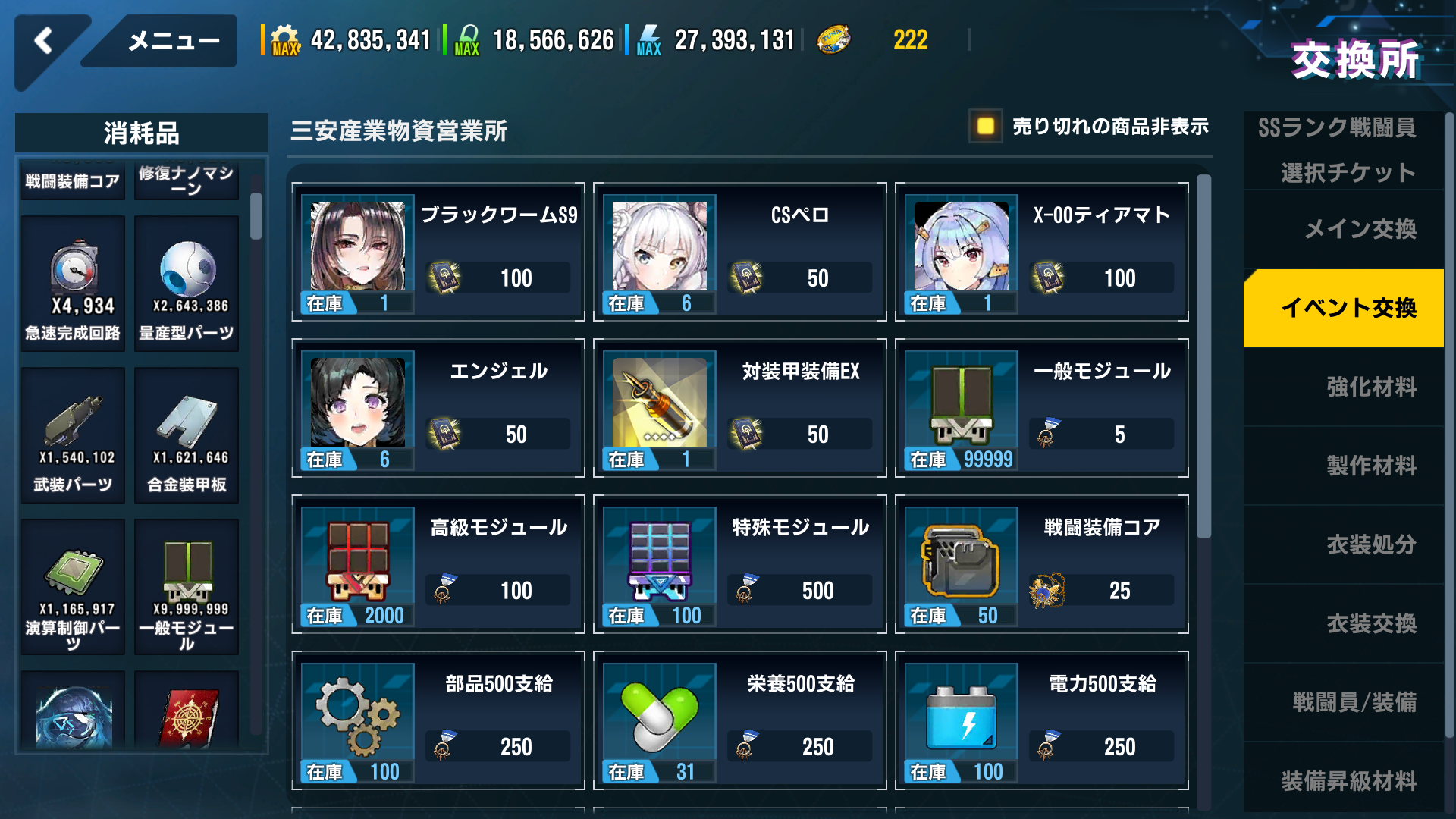This screenshot has height=819, width=1456.
Task: Toggle 売り切れの商品非表示 checkbox
Action: tap(985, 126)
